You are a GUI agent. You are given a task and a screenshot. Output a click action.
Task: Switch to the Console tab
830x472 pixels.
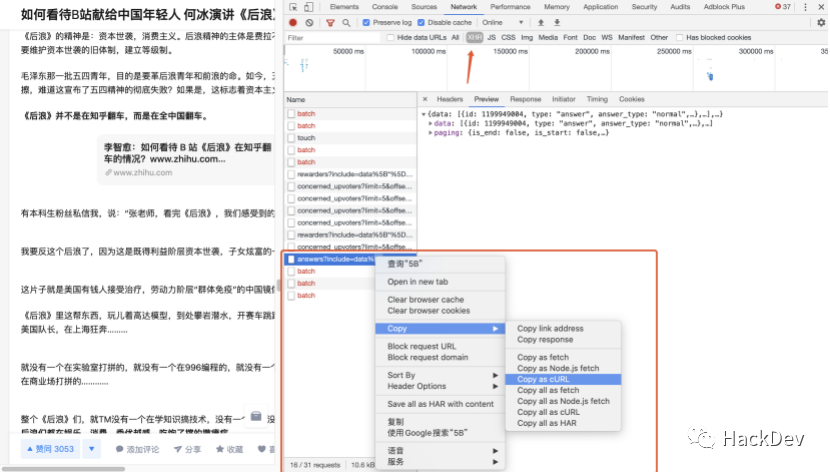[385, 7]
